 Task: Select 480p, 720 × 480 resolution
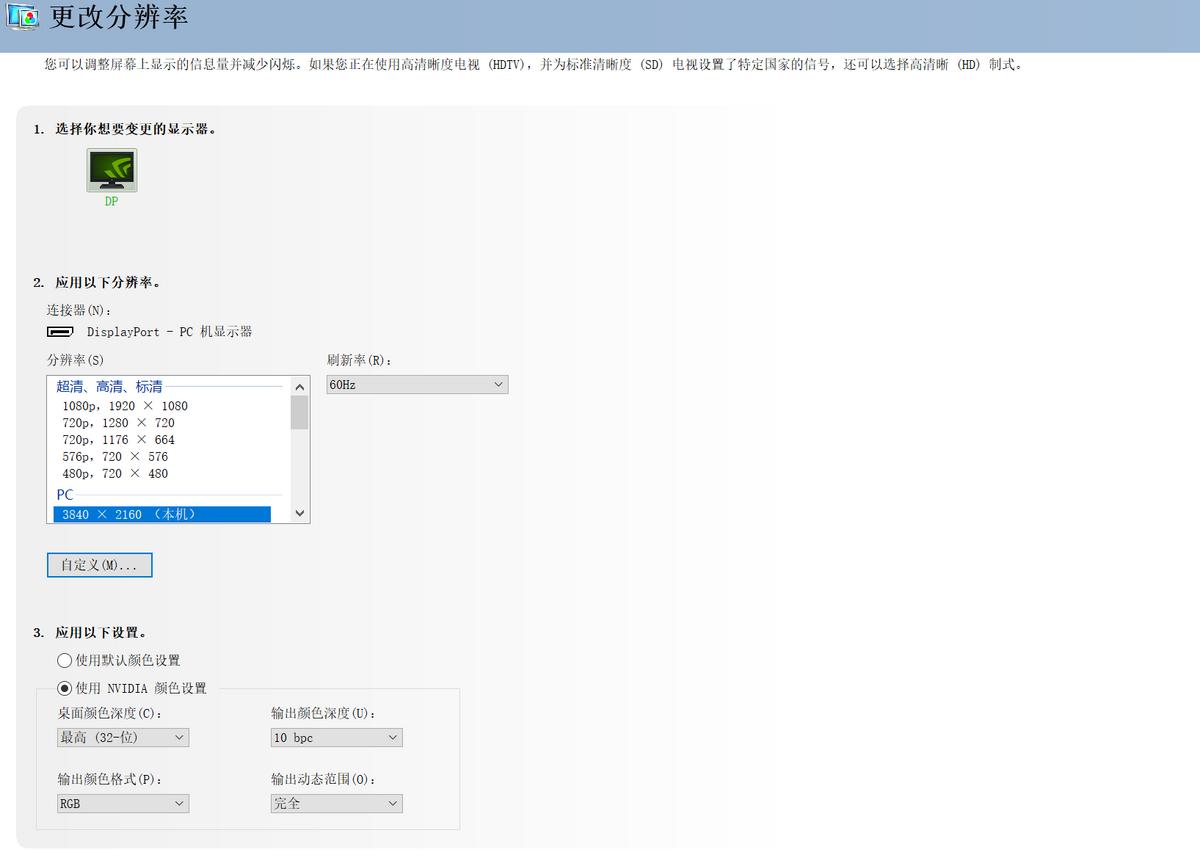[x=115, y=474]
